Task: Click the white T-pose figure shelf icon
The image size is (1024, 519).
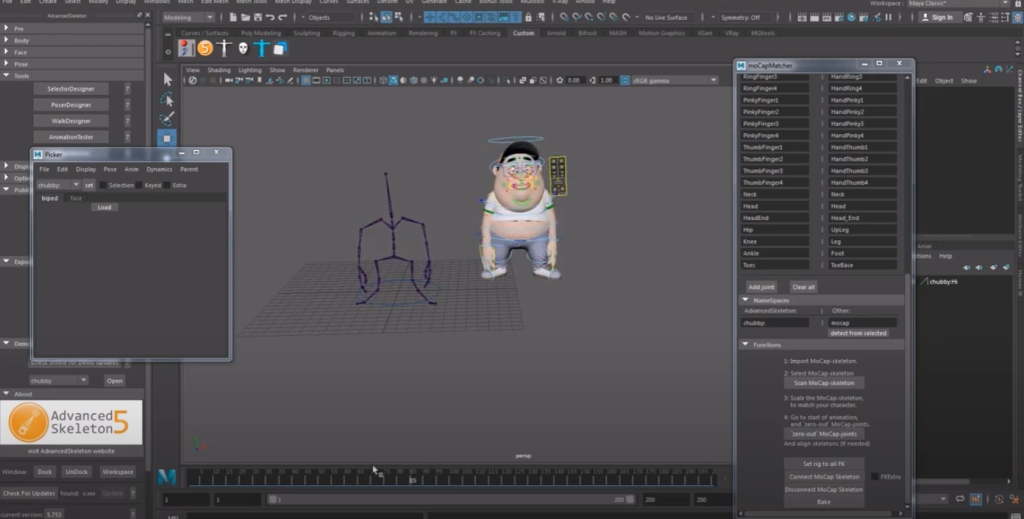Action: point(224,48)
